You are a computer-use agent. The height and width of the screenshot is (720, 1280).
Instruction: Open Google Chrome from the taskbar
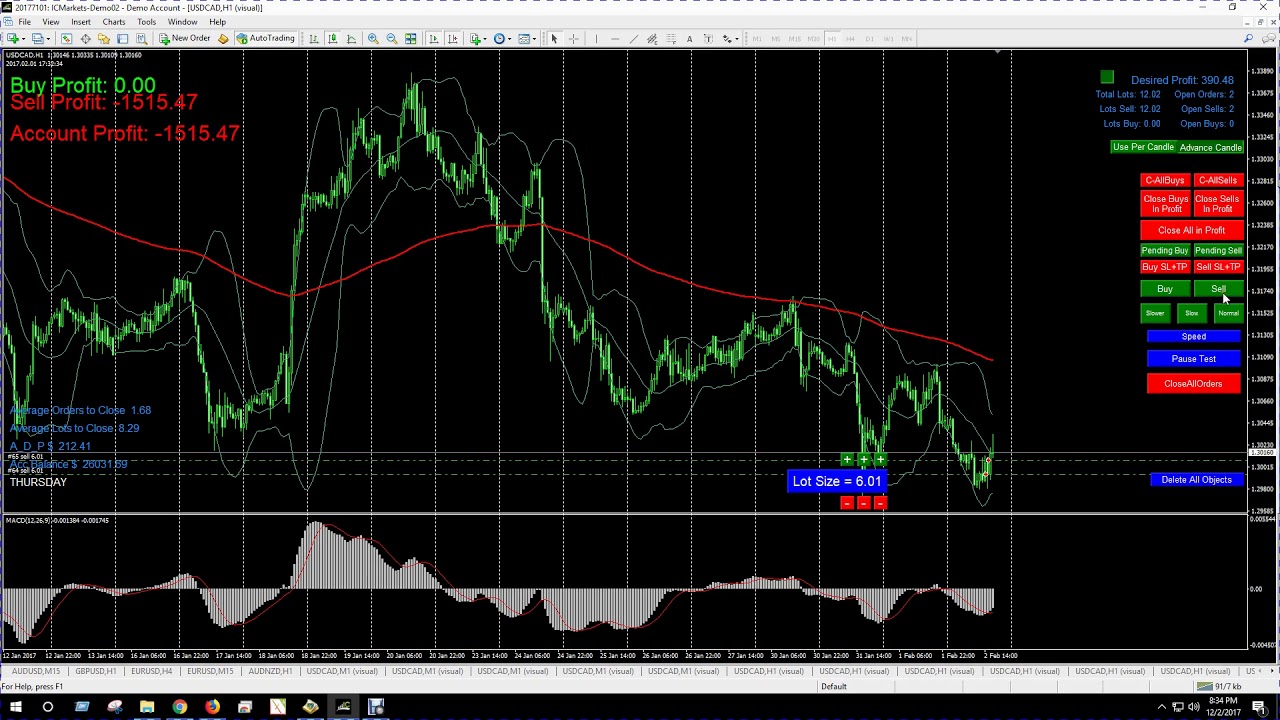(x=179, y=707)
